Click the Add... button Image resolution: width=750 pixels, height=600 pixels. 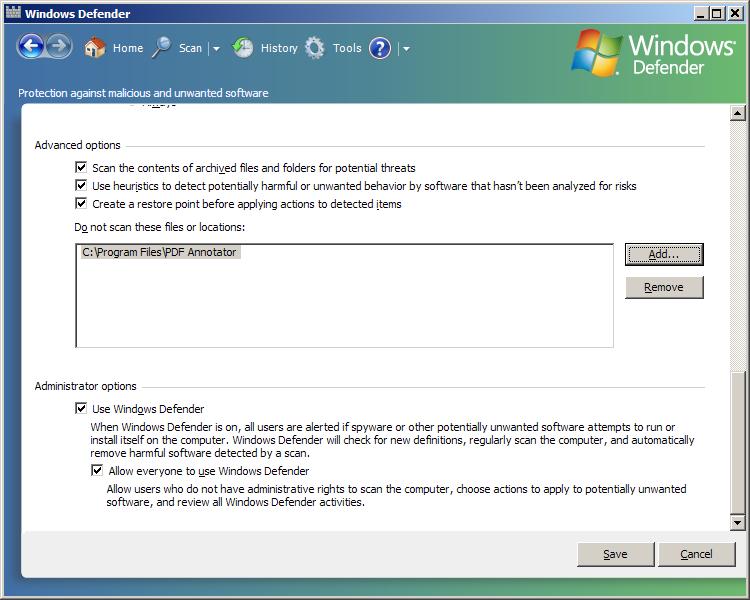click(x=664, y=254)
